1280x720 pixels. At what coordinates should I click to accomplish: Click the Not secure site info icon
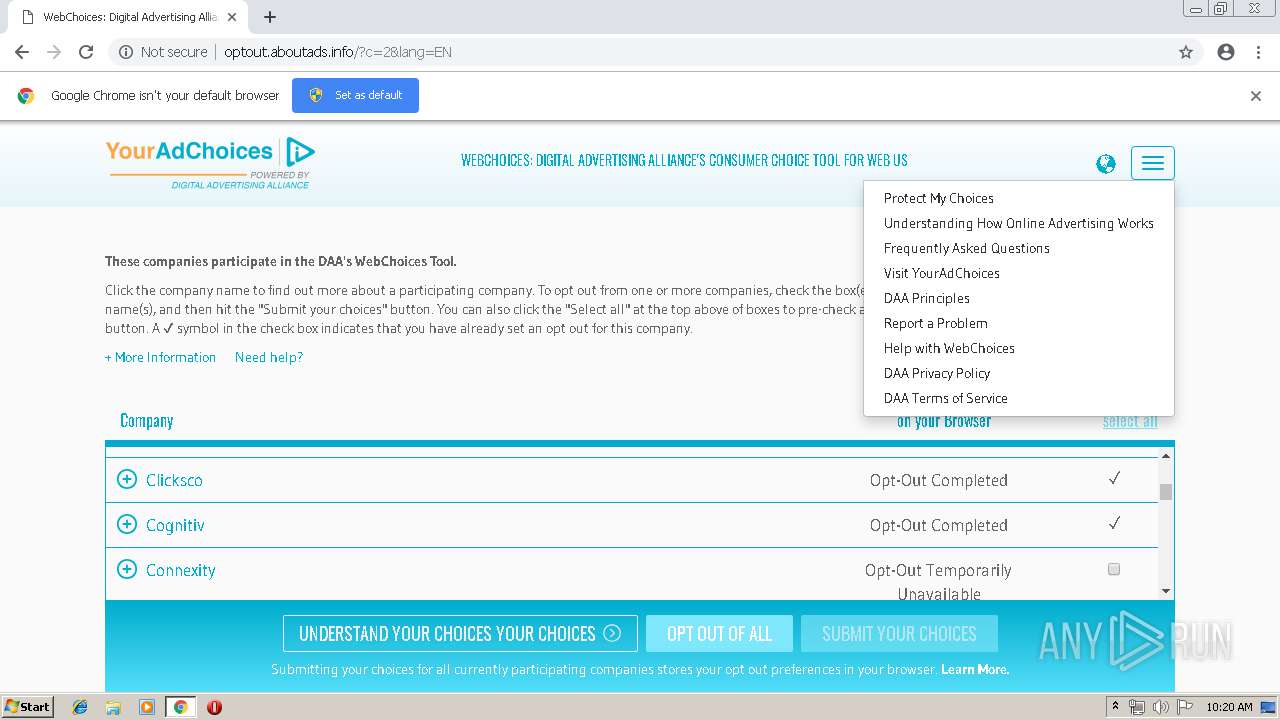coord(126,52)
